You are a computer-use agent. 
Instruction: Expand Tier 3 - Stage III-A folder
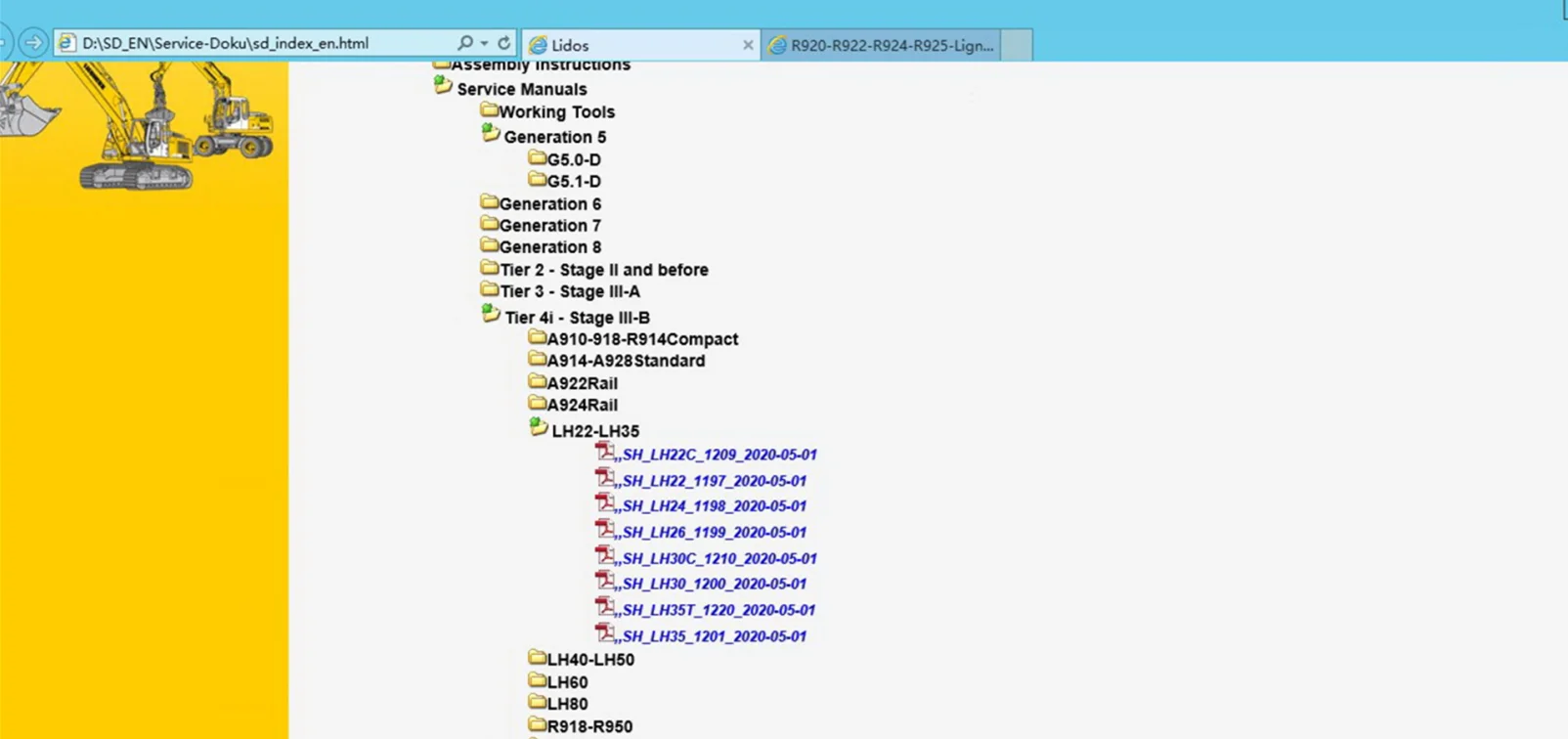(x=489, y=289)
